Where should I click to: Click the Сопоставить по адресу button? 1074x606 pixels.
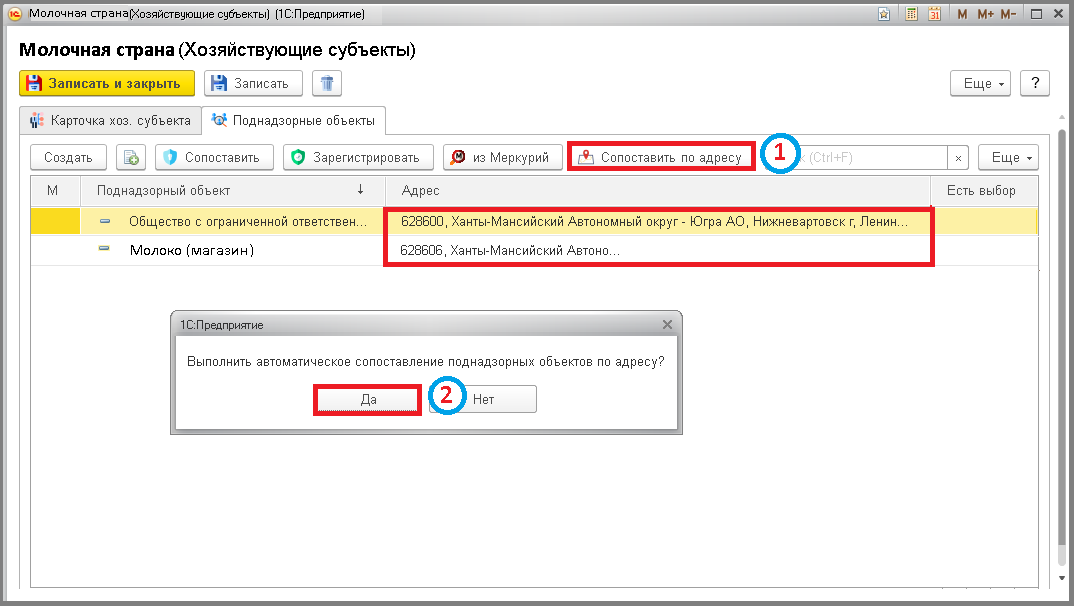[x=661, y=157]
